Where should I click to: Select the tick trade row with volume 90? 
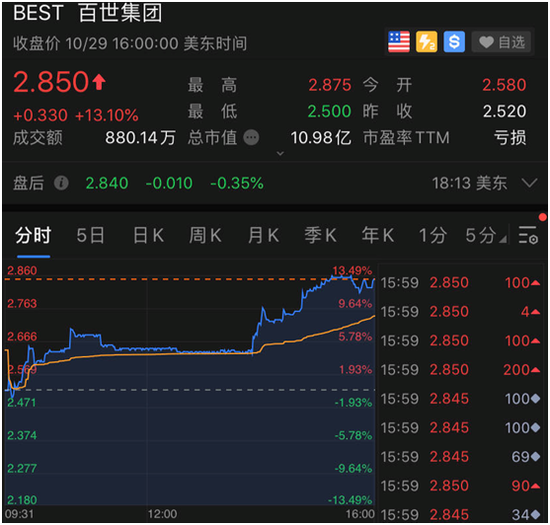pos(461,486)
